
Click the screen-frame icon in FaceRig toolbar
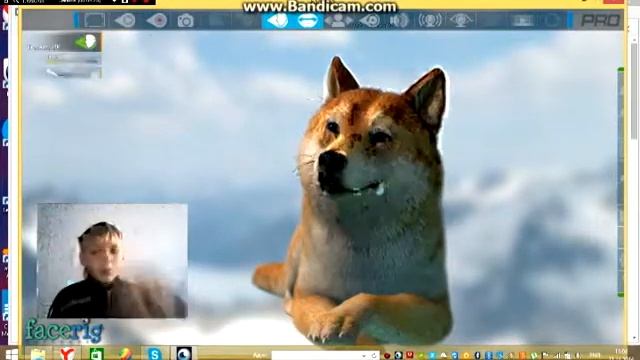point(95,20)
